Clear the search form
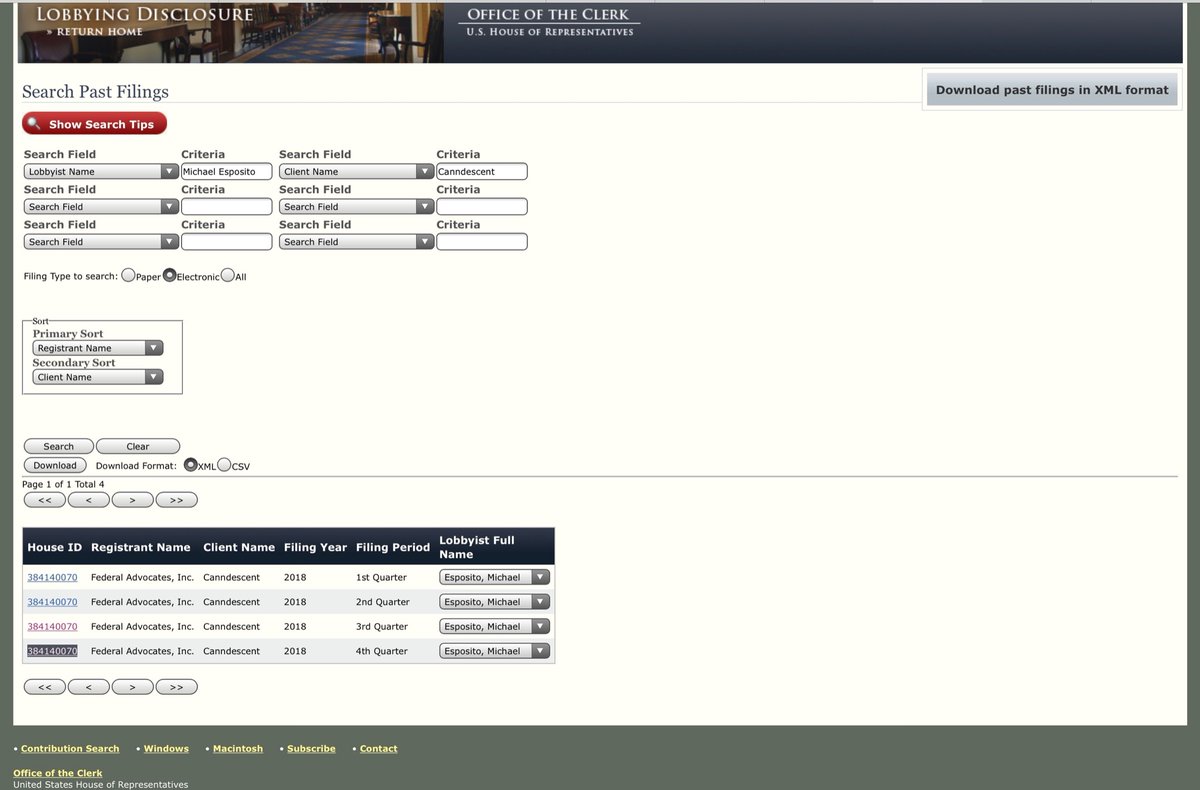 [137, 446]
